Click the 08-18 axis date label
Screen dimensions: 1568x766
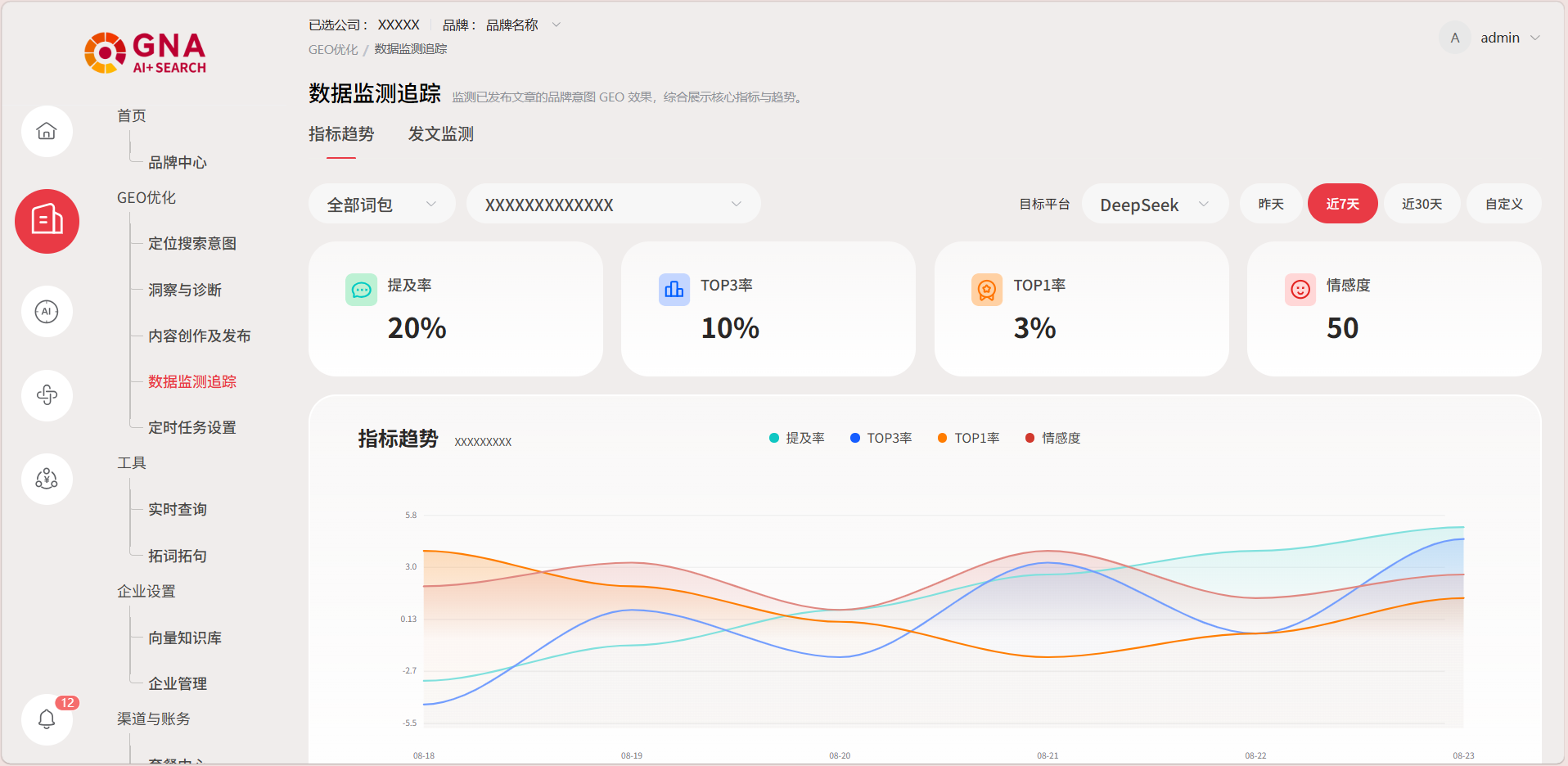point(424,755)
